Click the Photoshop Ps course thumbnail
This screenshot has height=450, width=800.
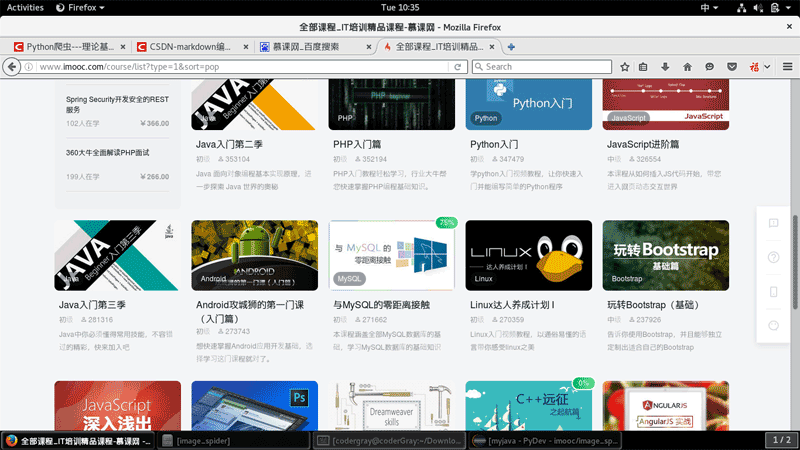(255, 406)
